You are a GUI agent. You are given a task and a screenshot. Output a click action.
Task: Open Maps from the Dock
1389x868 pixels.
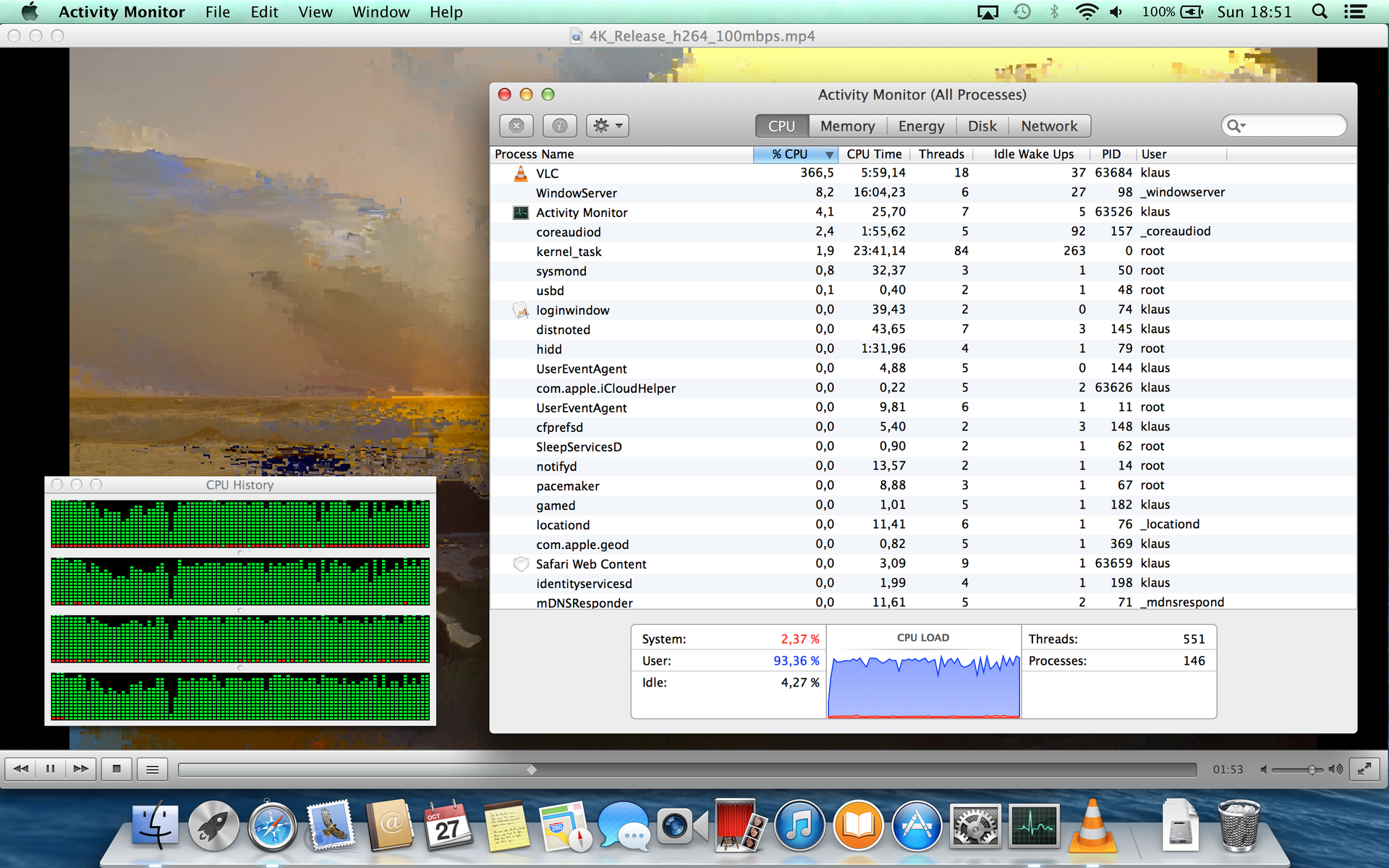point(565,825)
